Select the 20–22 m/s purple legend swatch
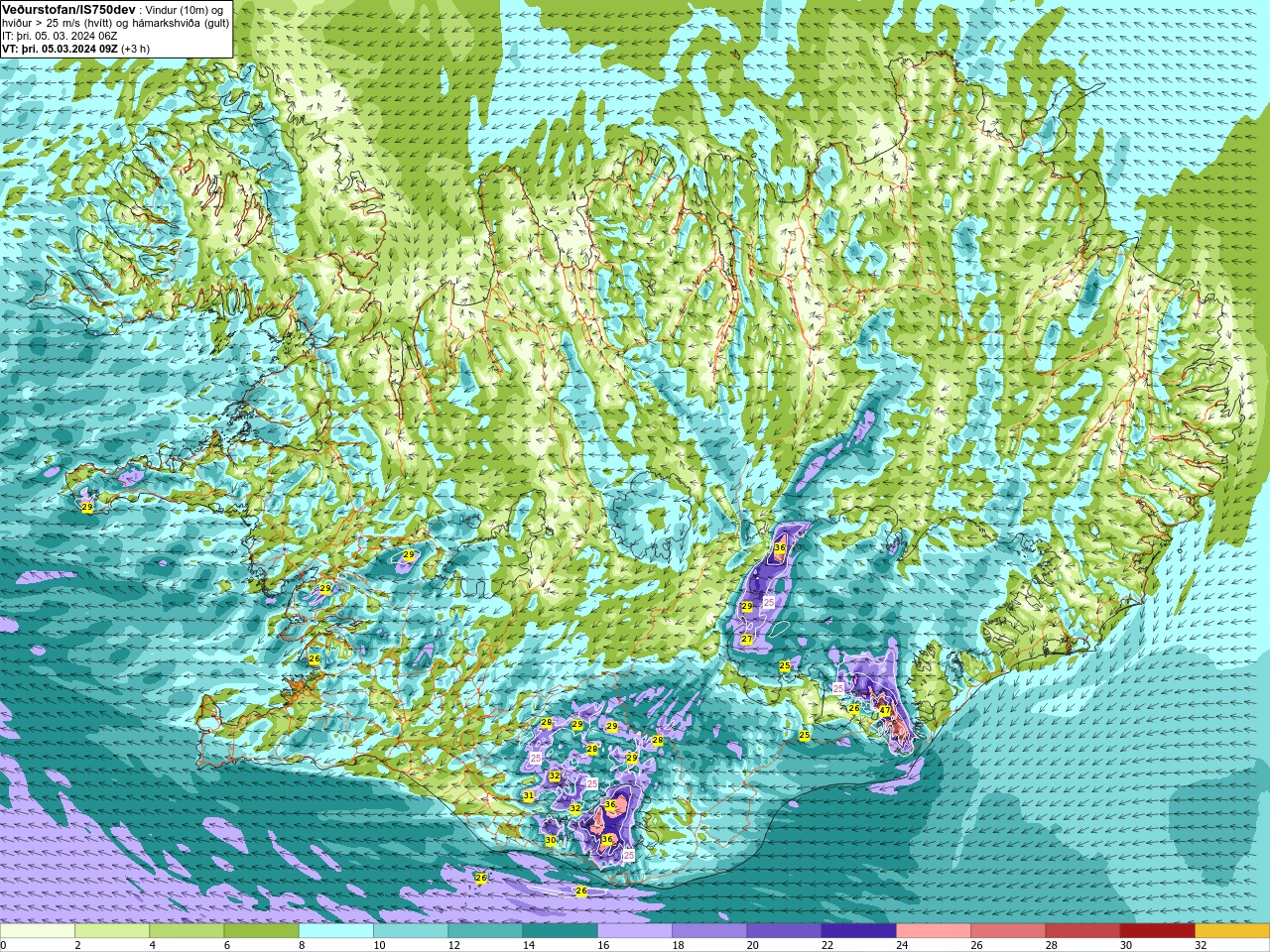 pyautogui.click(x=784, y=931)
